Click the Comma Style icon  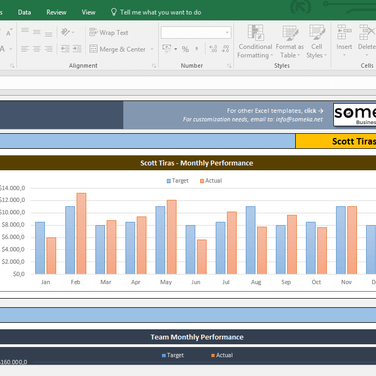[197, 49]
